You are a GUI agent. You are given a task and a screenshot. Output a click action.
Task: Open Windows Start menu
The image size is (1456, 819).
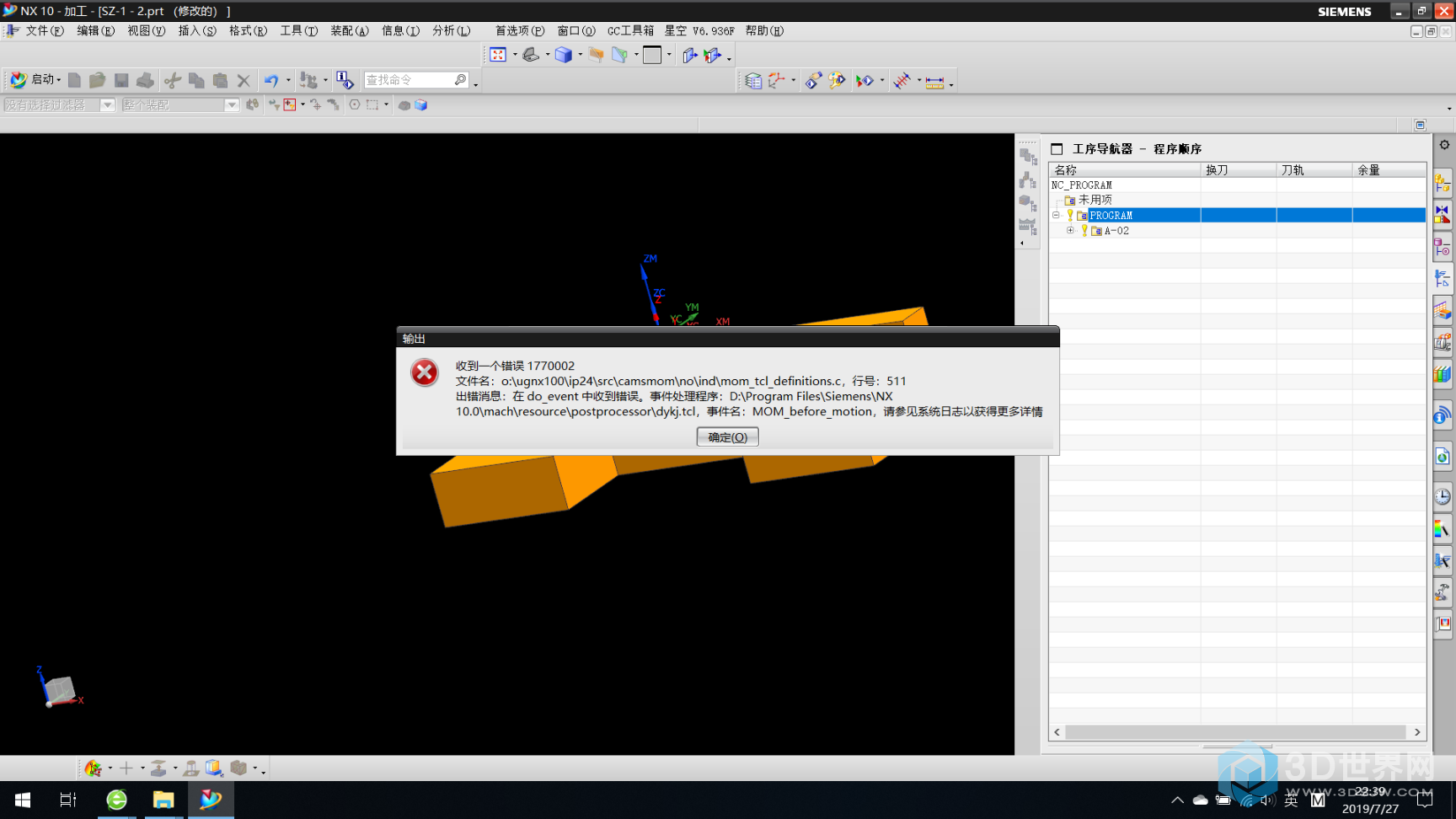coord(23,800)
